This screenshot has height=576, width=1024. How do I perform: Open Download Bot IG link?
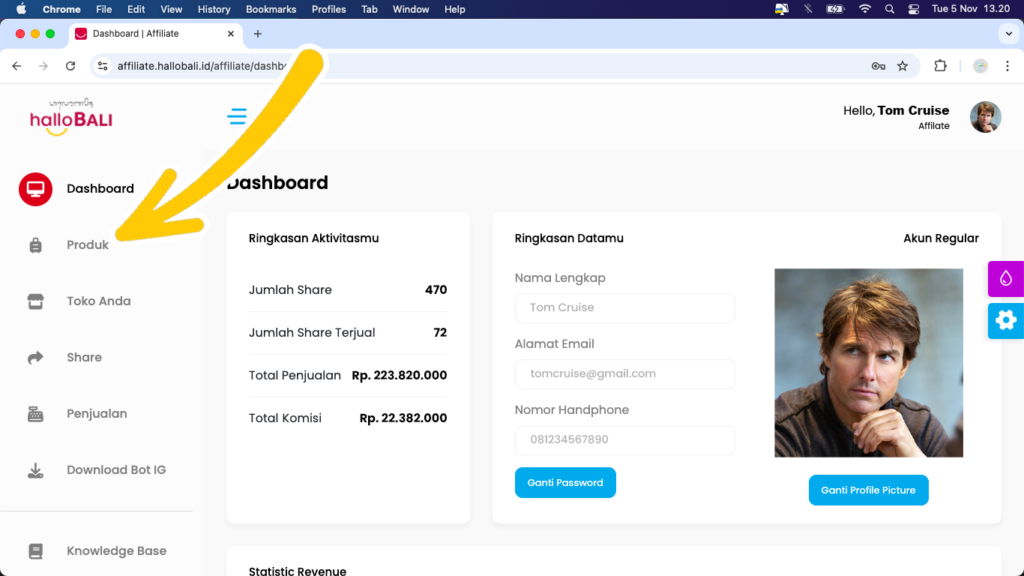(x=116, y=470)
